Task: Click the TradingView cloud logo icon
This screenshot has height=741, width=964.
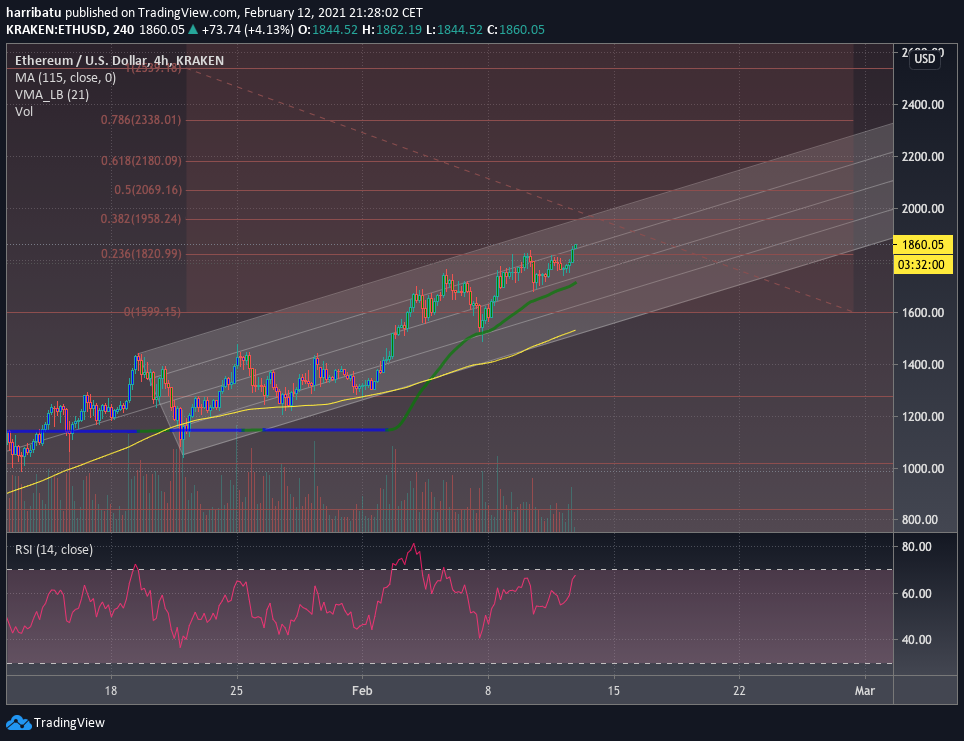Action: (x=18, y=723)
